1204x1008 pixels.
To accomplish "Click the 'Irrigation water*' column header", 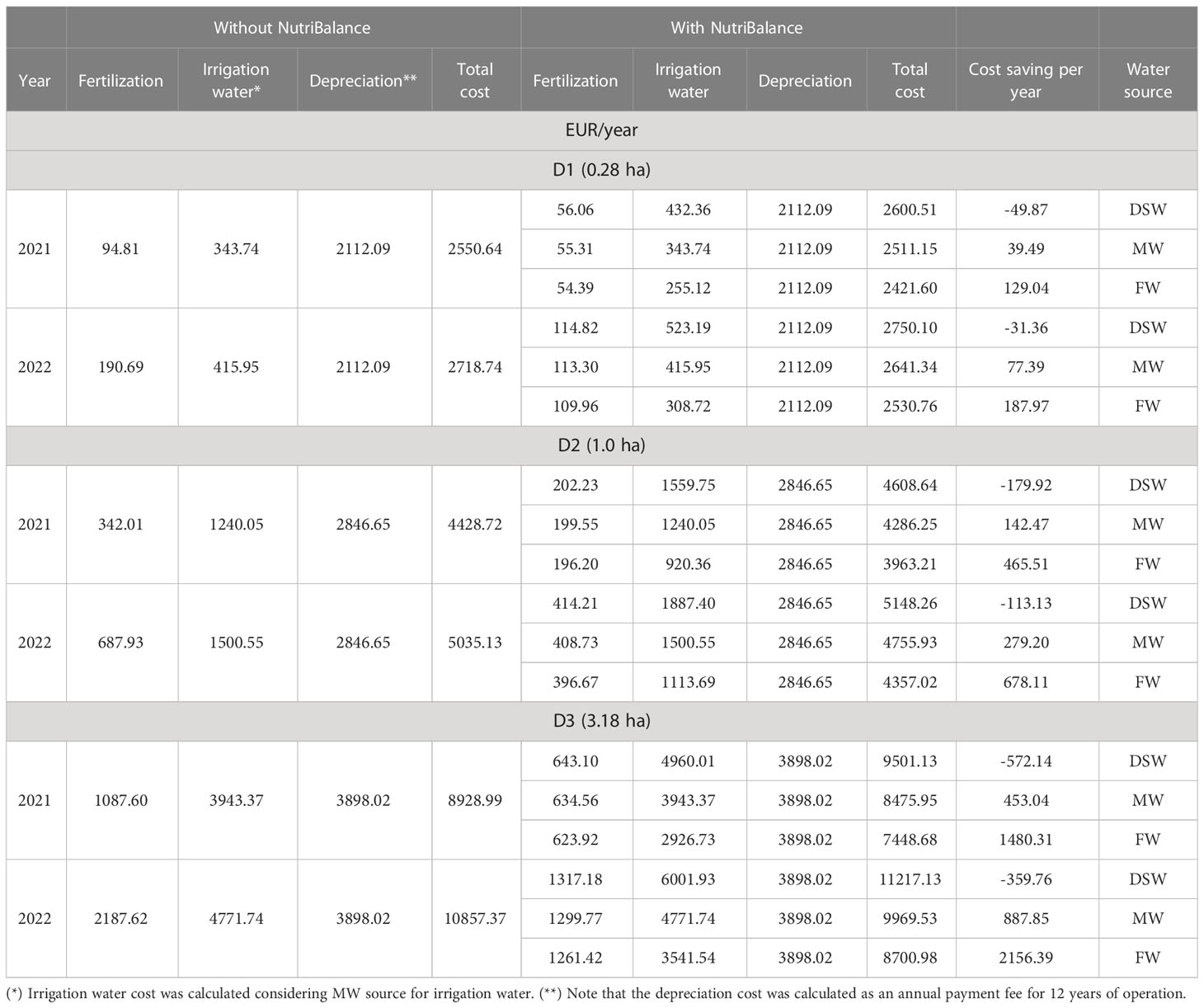I will pyautogui.click(x=236, y=81).
